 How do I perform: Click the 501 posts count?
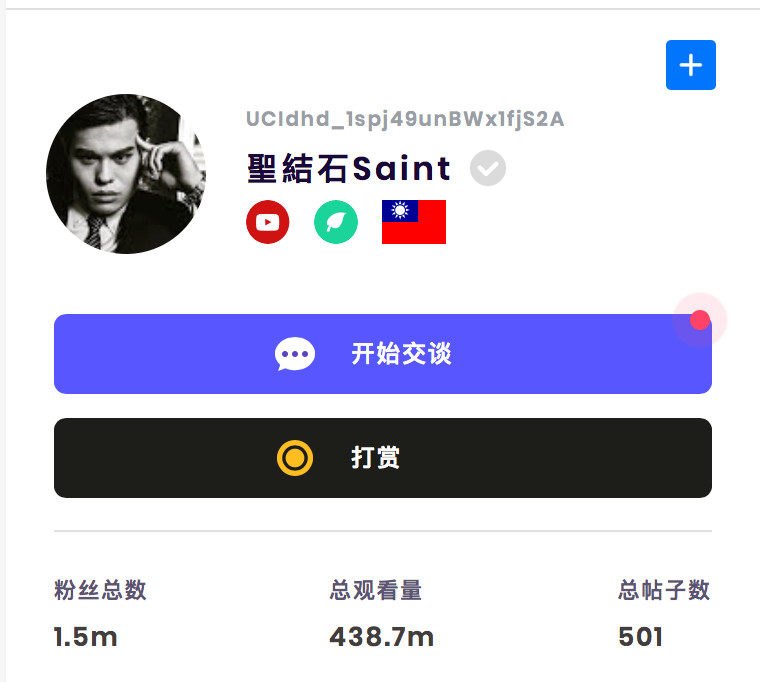point(640,636)
